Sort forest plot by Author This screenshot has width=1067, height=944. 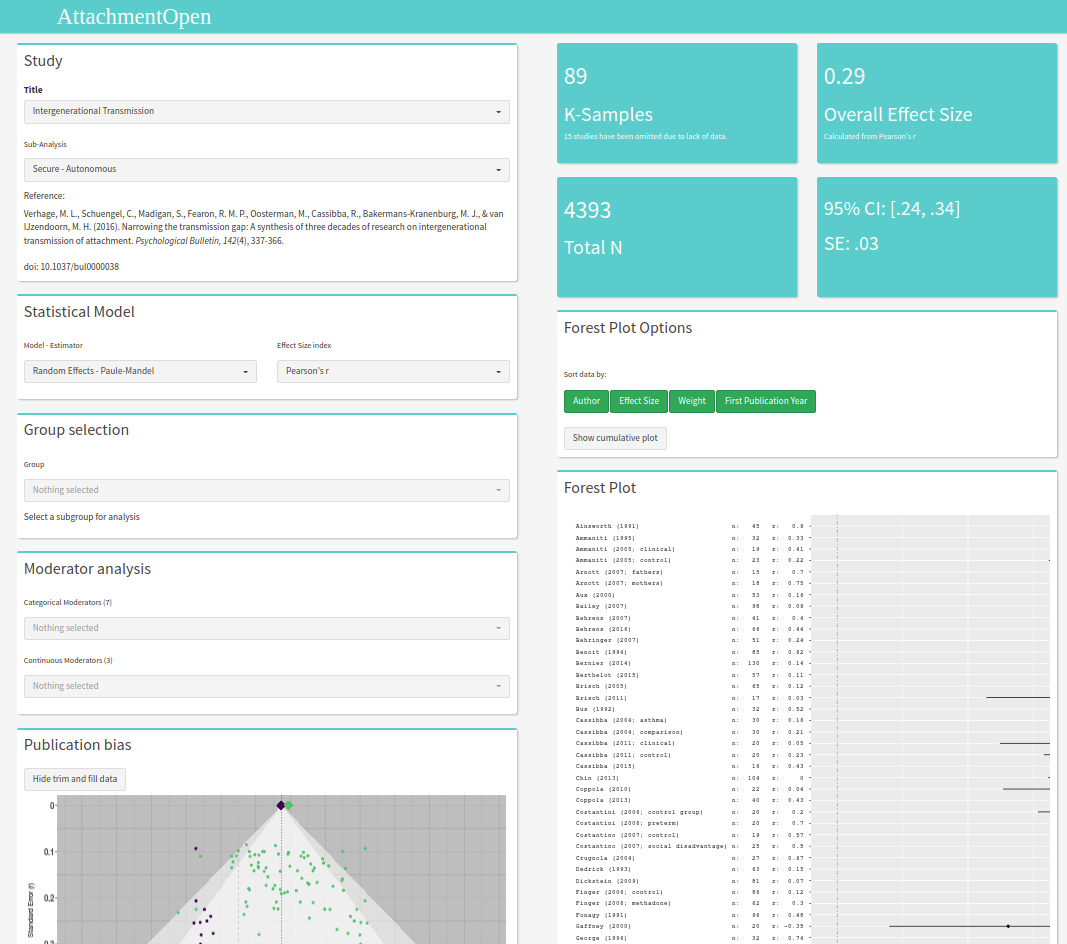click(x=586, y=402)
